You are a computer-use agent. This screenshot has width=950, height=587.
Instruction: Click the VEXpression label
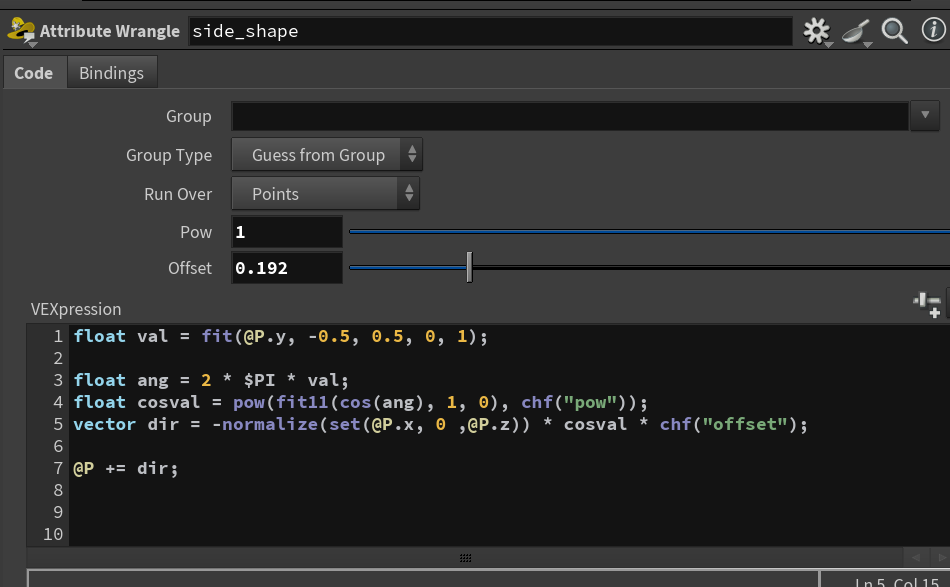[x=76, y=309]
